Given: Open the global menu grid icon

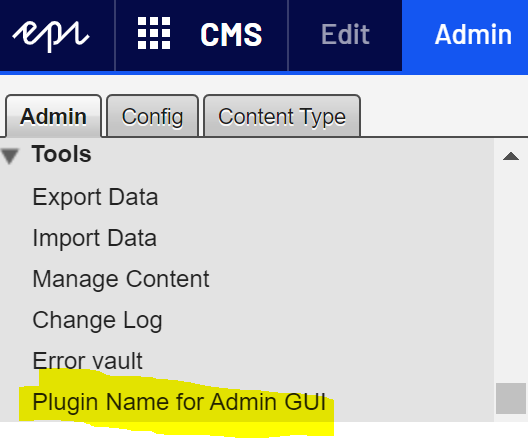Looking at the screenshot, I should pyautogui.click(x=154, y=33).
